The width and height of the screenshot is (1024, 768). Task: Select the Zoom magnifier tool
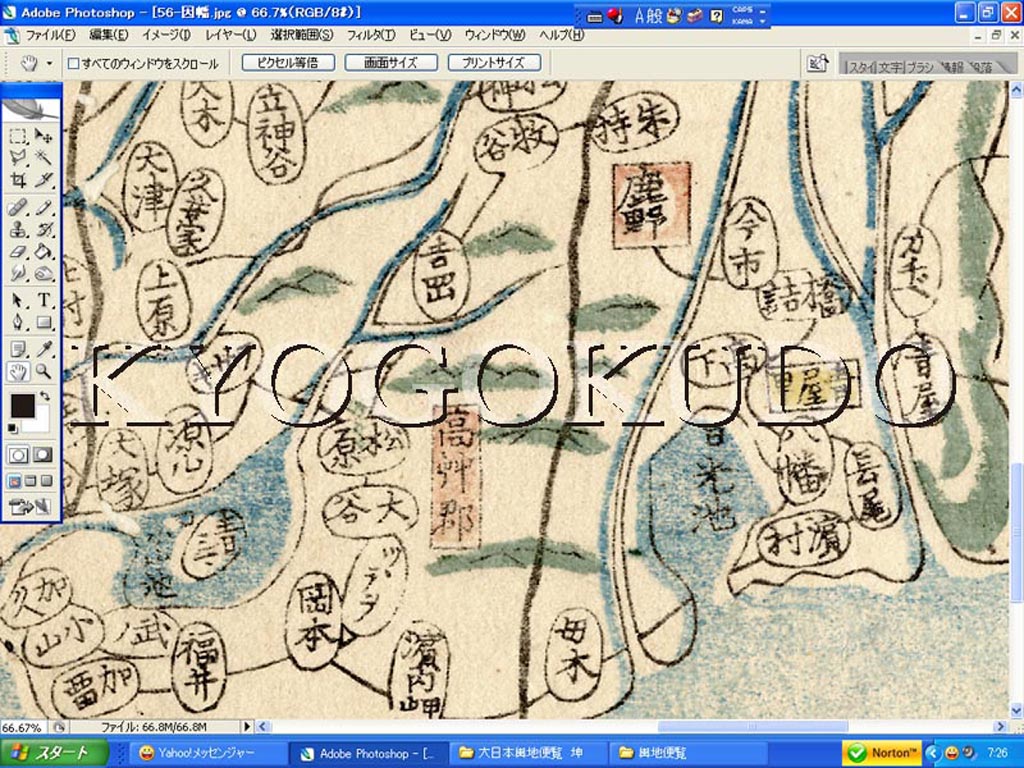point(44,372)
